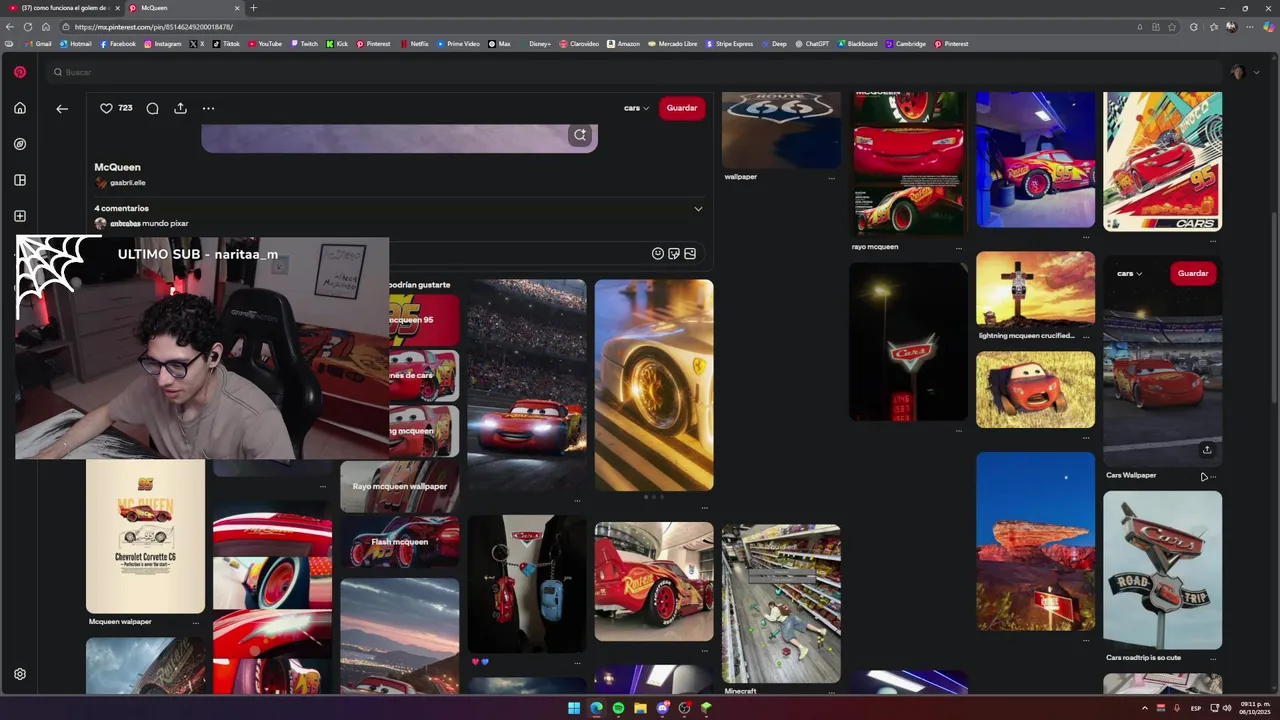This screenshot has width=1280, height=720.
Task: Show hidden system tray icons
Action: coord(1145,708)
